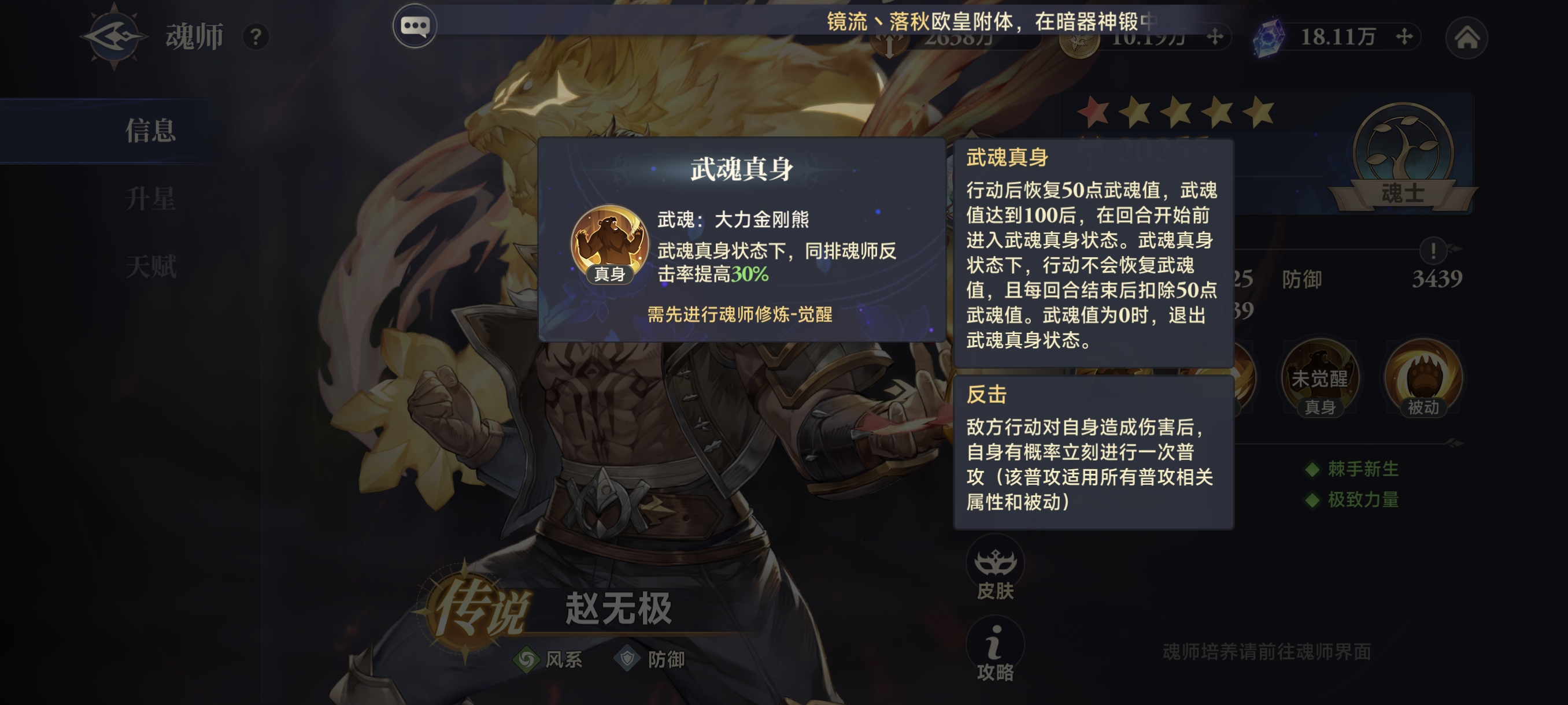Viewport: 1568px width, 705px height.
Task: Switch to the 信息 tab
Action: (x=150, y=131)
